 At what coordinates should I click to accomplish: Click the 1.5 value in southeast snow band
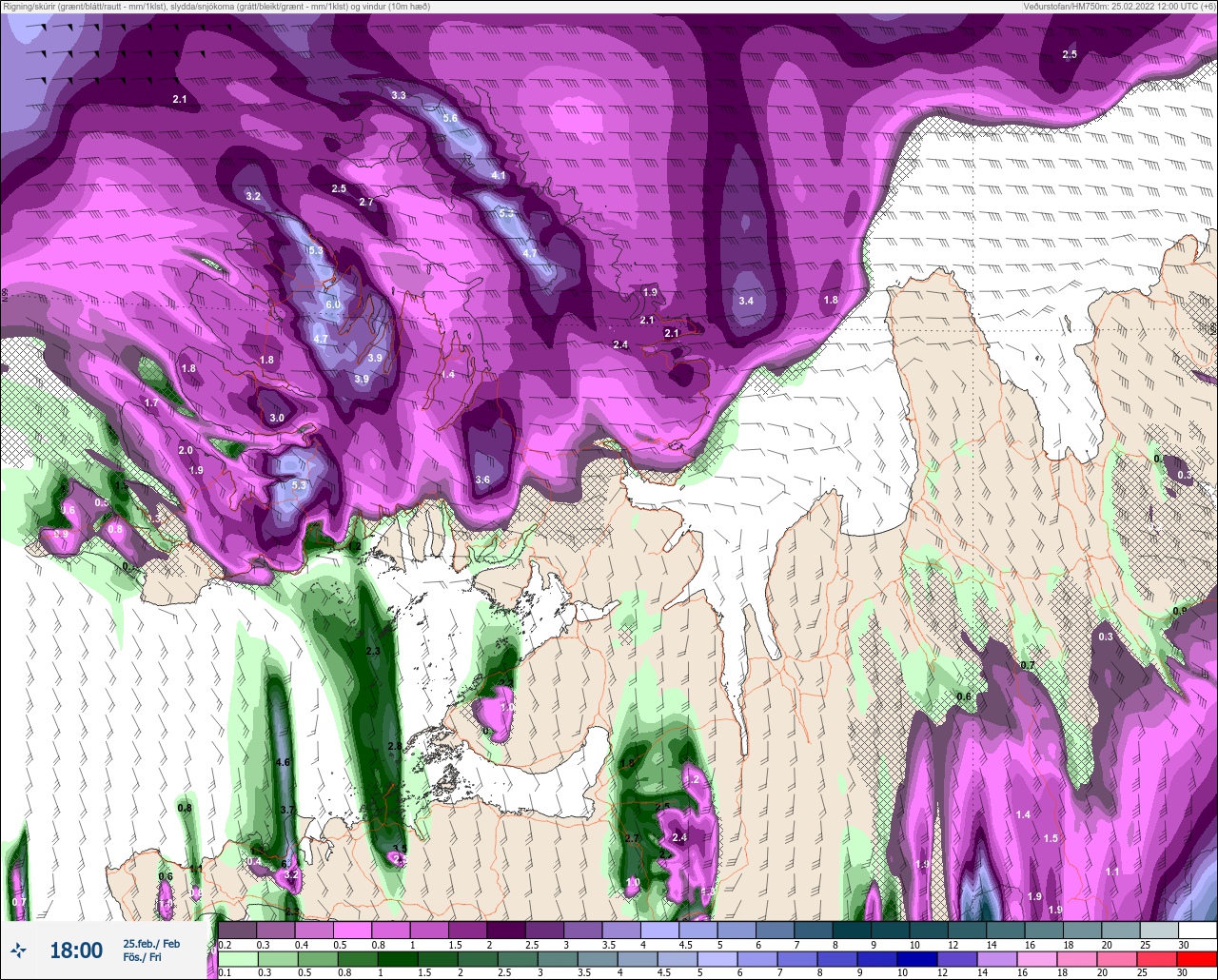1051,838
